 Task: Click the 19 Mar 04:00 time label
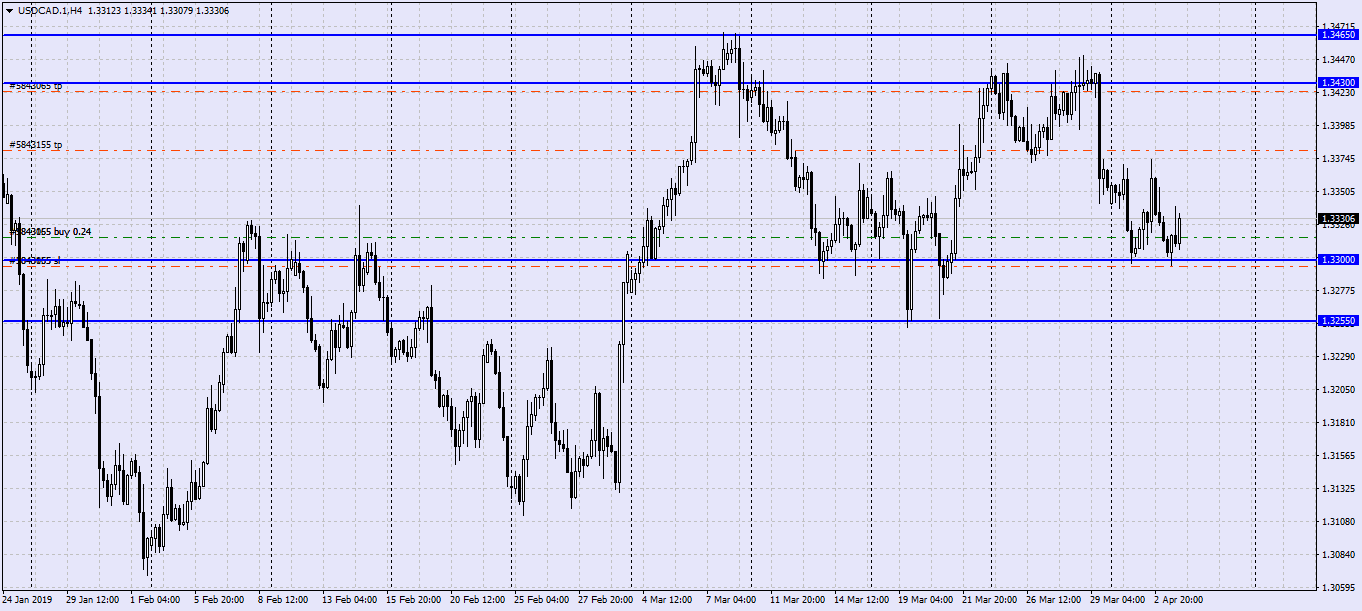click(926, 601)
